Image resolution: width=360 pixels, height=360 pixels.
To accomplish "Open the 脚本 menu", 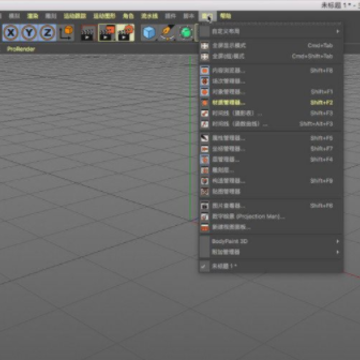I will click(189, 16).
